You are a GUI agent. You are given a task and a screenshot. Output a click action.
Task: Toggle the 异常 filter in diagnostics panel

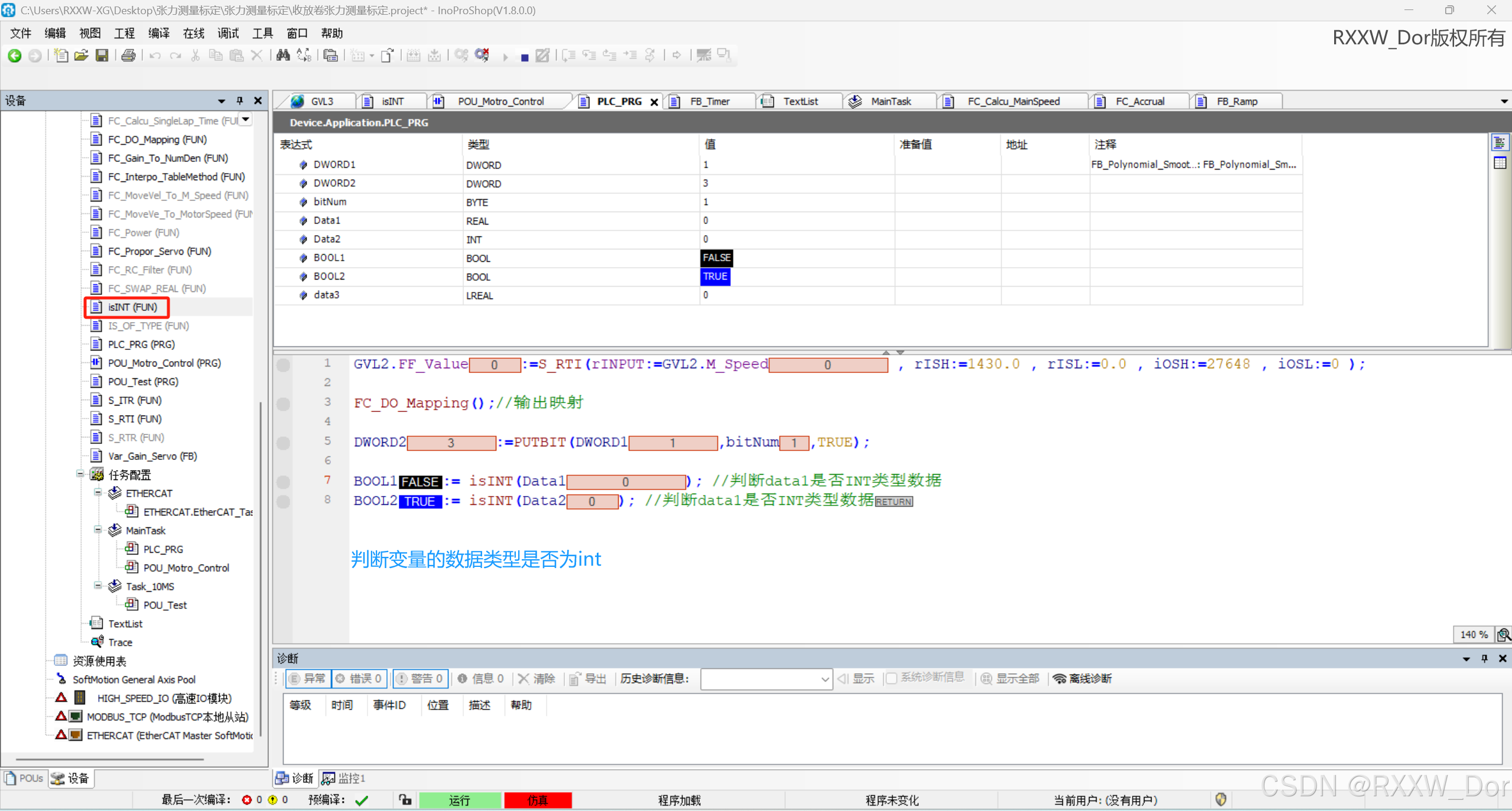point(308,678)
